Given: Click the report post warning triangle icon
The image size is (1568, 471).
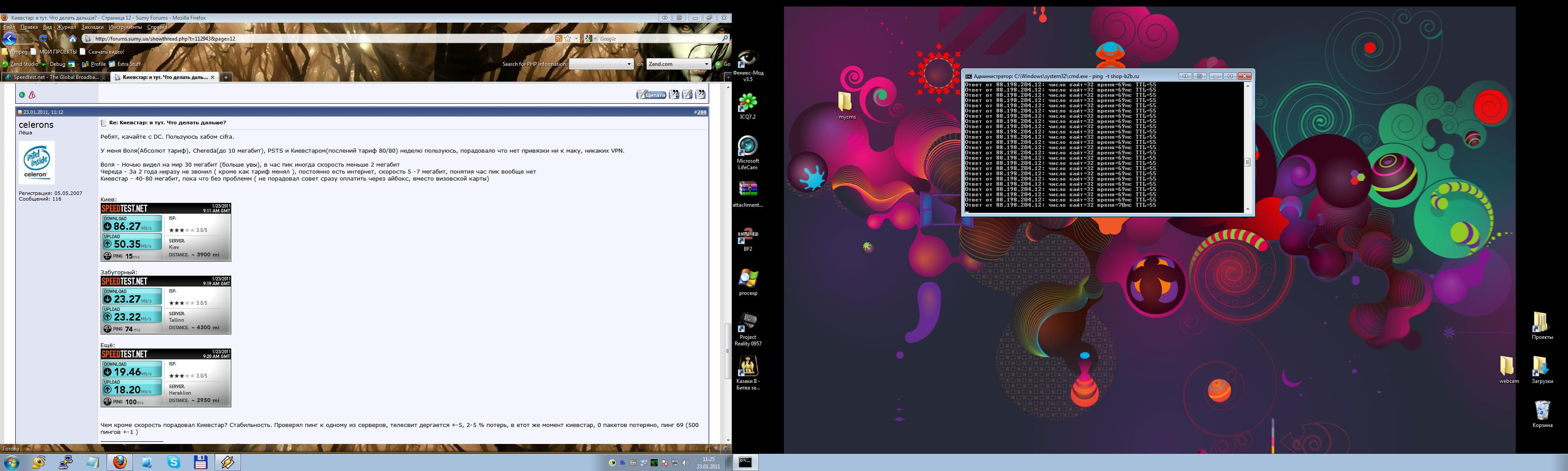Looking at the screenshot, I should (32, 95).
